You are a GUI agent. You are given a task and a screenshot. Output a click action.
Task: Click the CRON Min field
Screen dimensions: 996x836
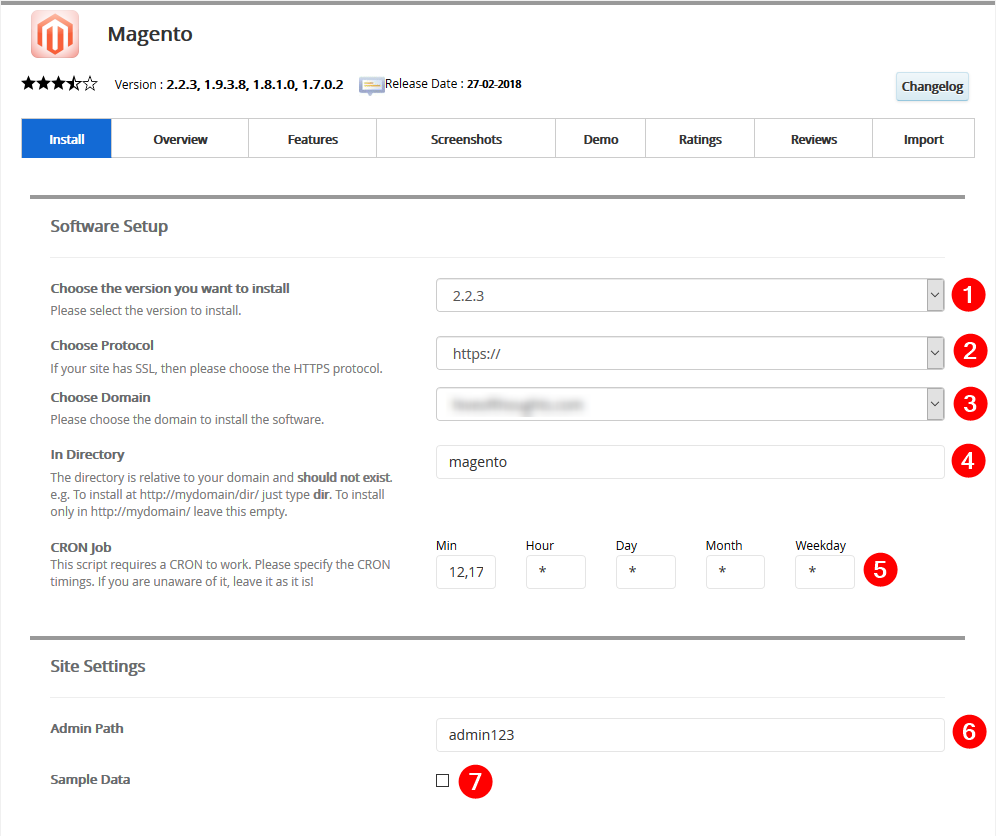click(466, 572)
